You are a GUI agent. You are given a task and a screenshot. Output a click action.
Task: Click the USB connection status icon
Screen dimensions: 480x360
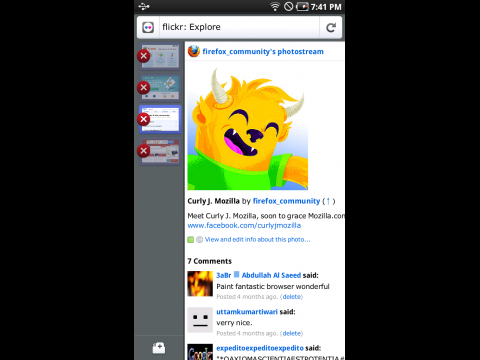pos(144,6)
